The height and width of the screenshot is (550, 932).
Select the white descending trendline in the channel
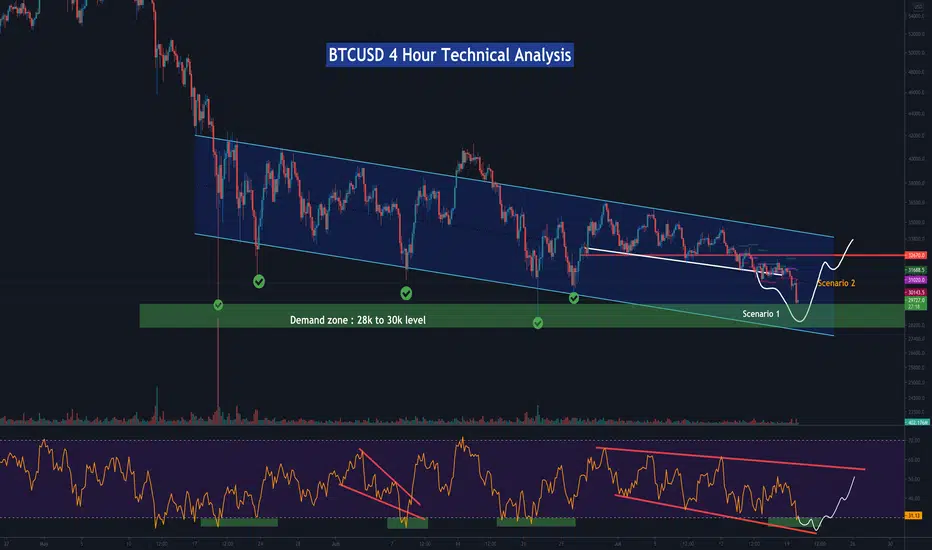coord(684,262)
